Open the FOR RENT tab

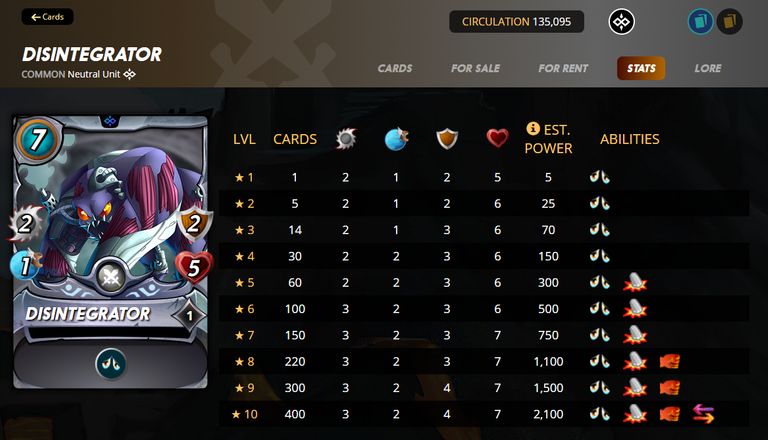tap(563, 69)
